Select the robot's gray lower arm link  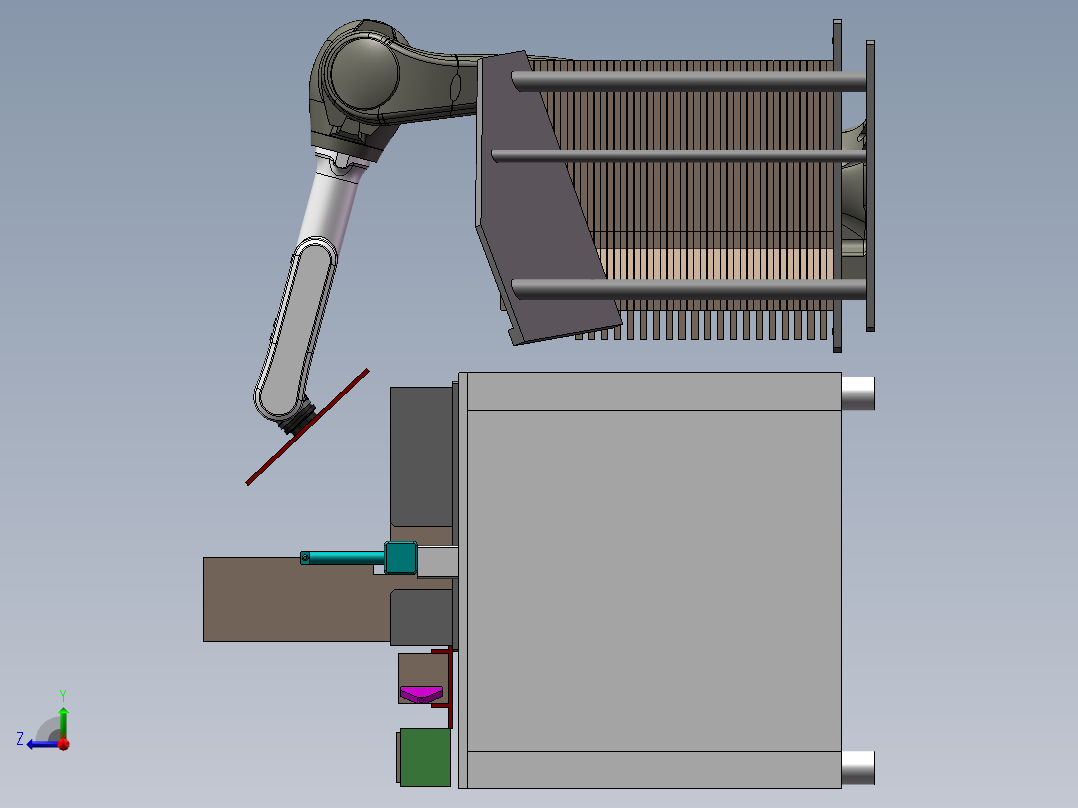click(297, 329)
